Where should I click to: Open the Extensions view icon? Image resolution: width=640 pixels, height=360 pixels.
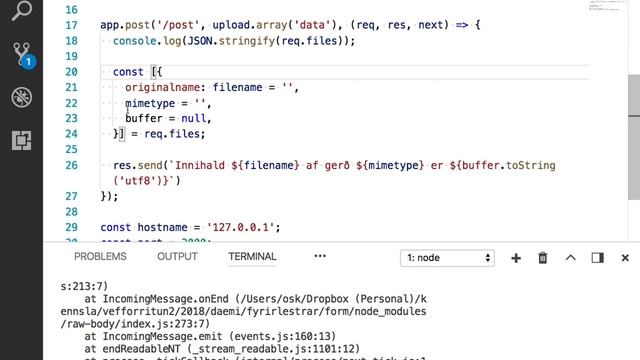tap(21, 140)
